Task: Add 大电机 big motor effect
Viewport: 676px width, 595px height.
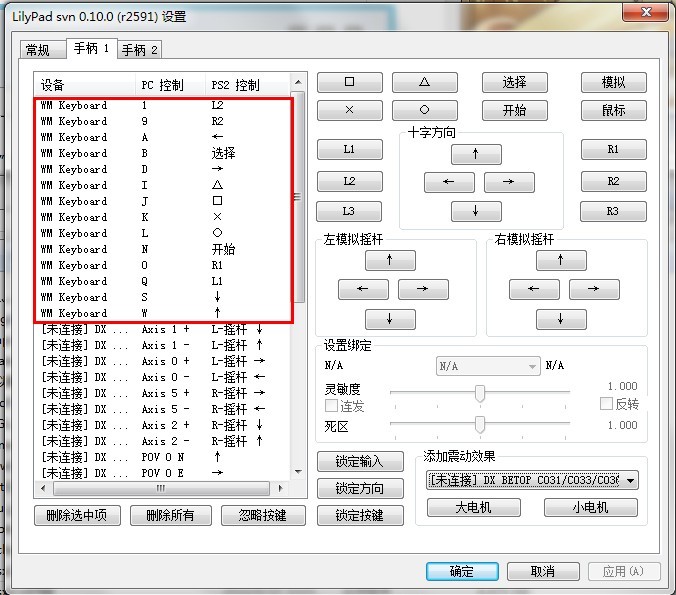Action: 473,507
